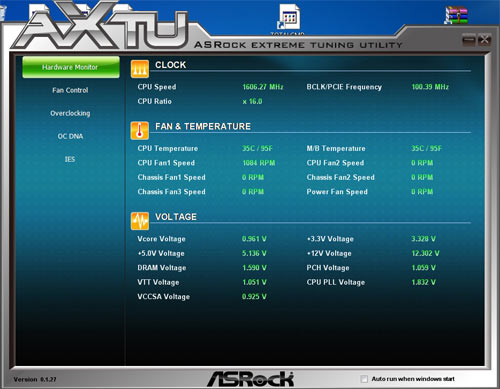This screenshot has height=389, width=500.
Task: Click the Power Fan Speed value
Action: [422, 192]
